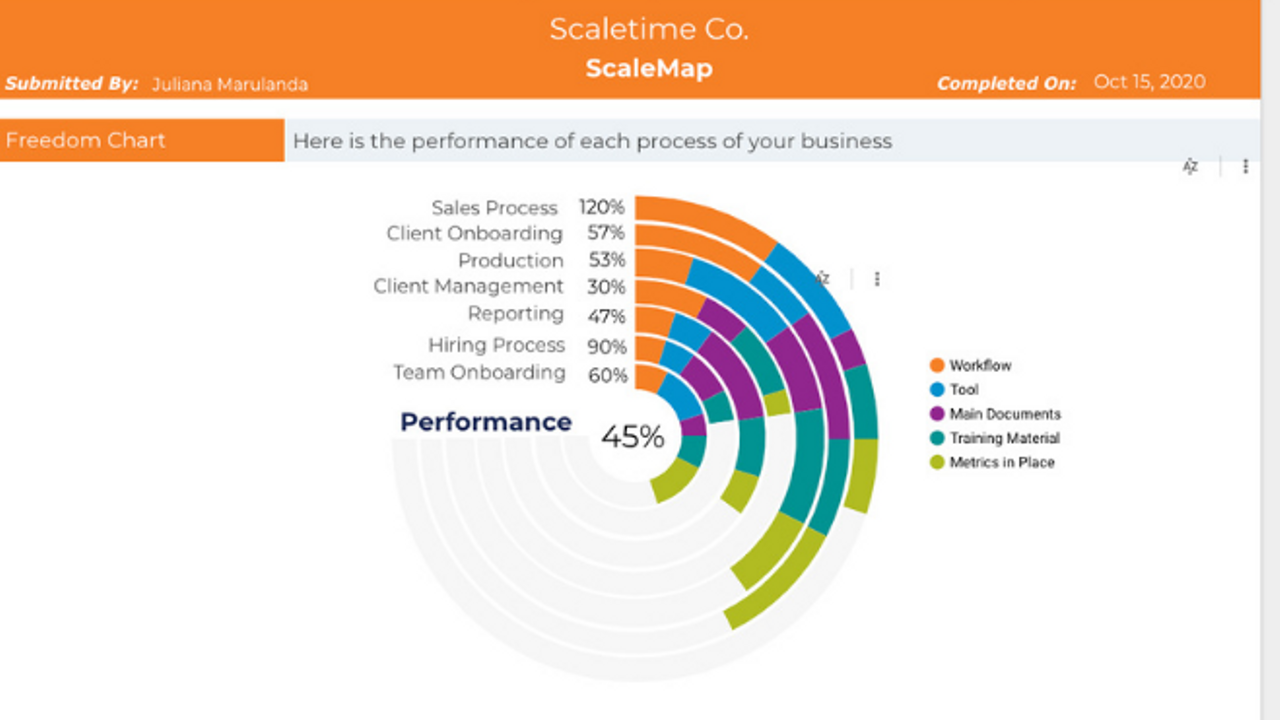The height and width of the screenshot is (720, 1280).
Task: Click the 45% value in the chart center
Action: [632, 437]
